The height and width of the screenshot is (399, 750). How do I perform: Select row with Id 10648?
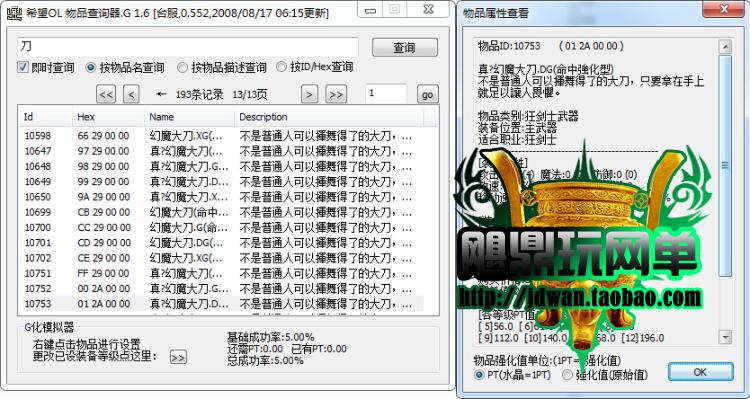221,166
